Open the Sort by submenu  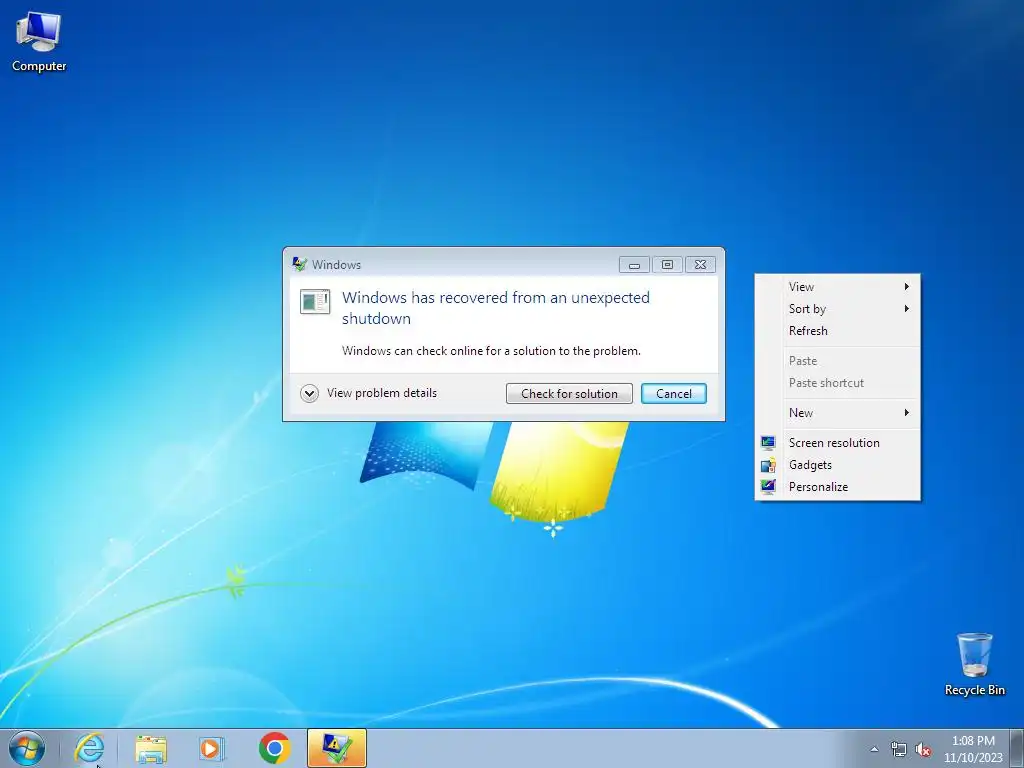[837, 309]
